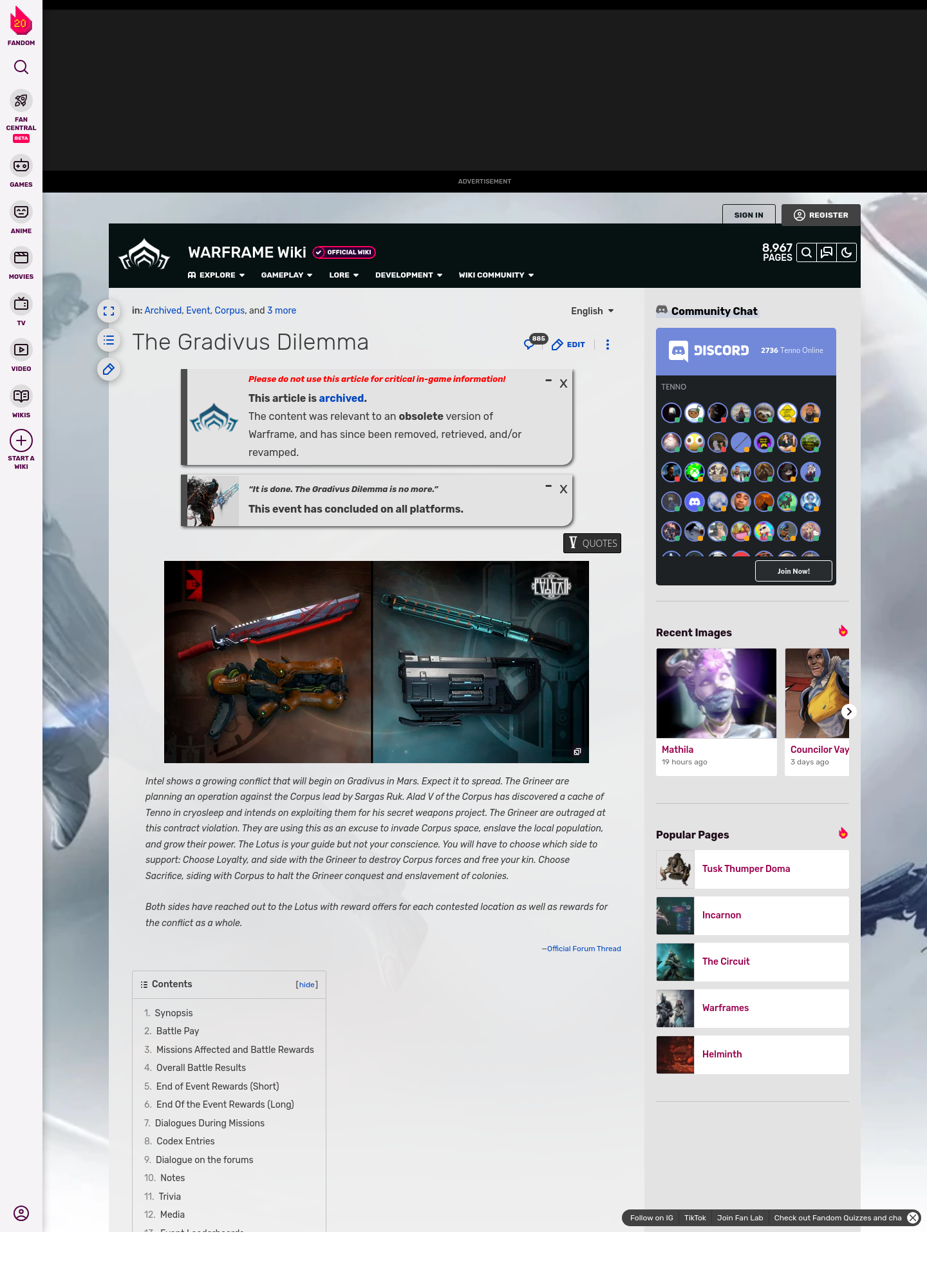Open the Anime sidebar icon
The width and height of the screenshot is (927, 1288).
(x=21, y=212)
